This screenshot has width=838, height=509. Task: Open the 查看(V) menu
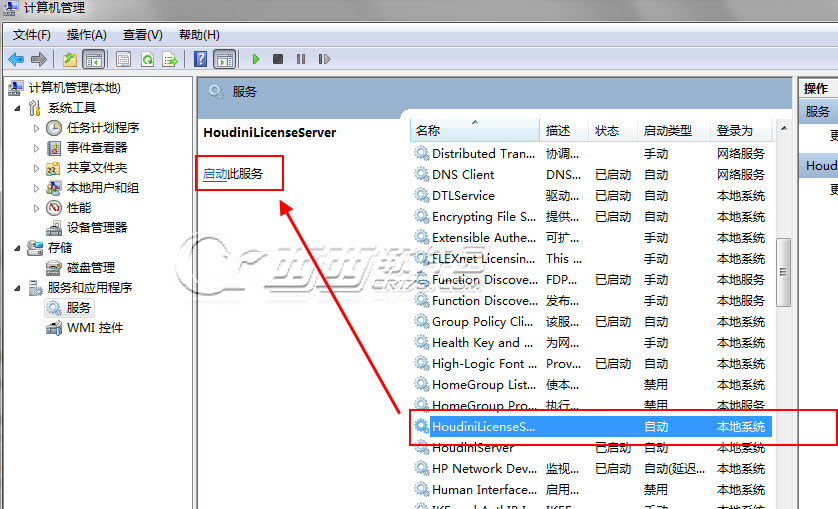143,35
